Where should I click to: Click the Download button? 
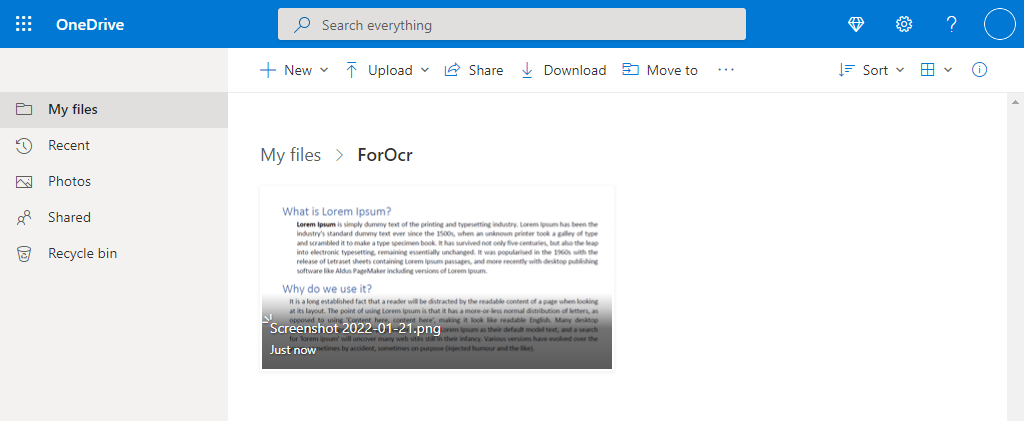point(563,70)
